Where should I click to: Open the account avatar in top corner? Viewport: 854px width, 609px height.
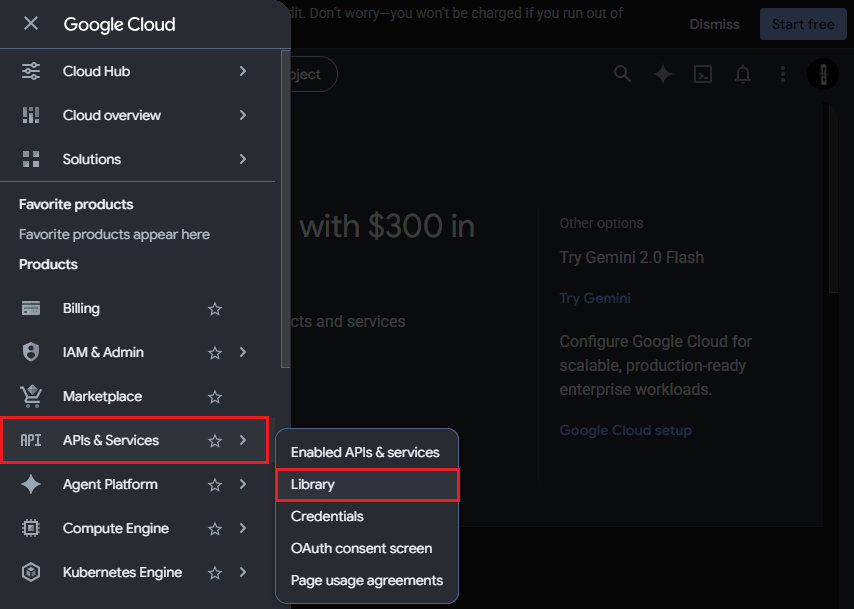click(823, 74)
